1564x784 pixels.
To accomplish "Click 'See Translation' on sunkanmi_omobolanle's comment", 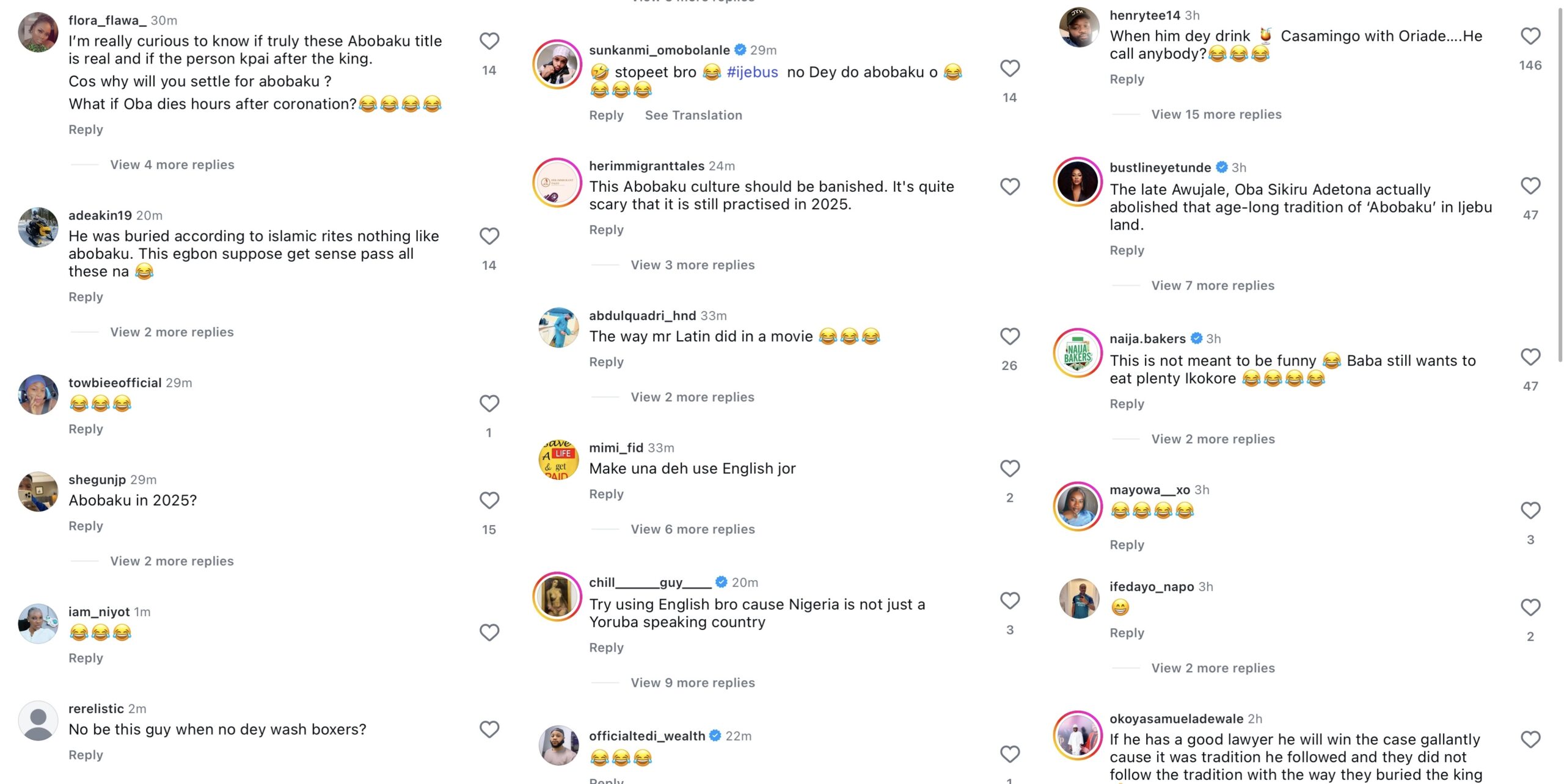I will click(693, 115).
